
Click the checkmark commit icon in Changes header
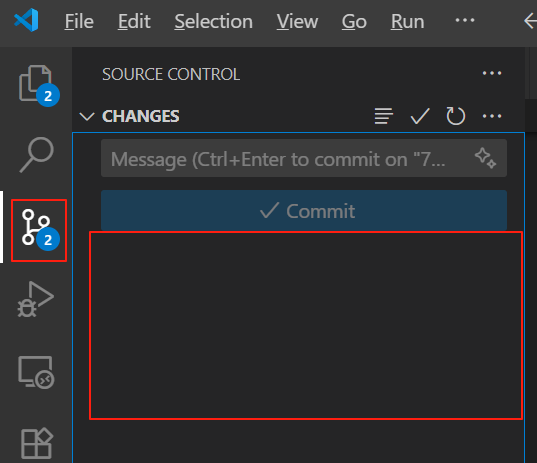[x=420, y=116]
